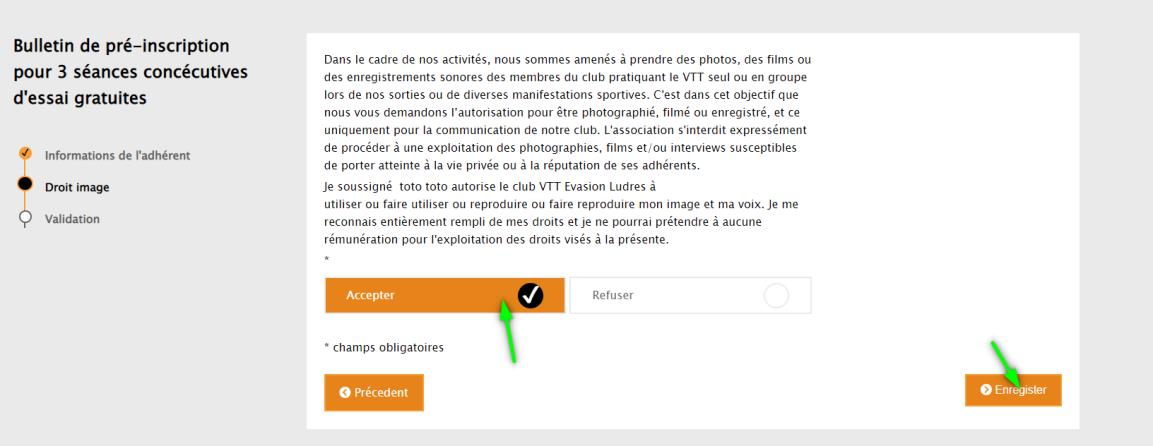Image resolution: width=1153 pixels, height=446 pixels.
Task: Choose the Refuser option label
Action: coord(613,295)
